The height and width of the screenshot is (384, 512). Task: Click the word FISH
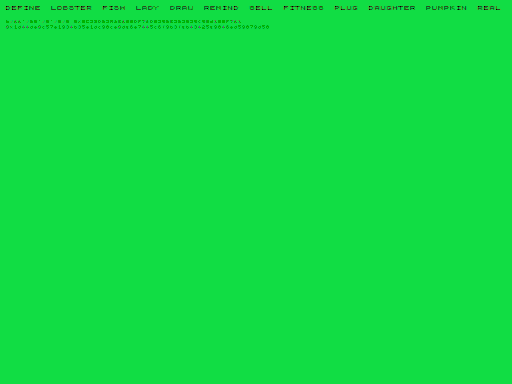tap(114, 8)
